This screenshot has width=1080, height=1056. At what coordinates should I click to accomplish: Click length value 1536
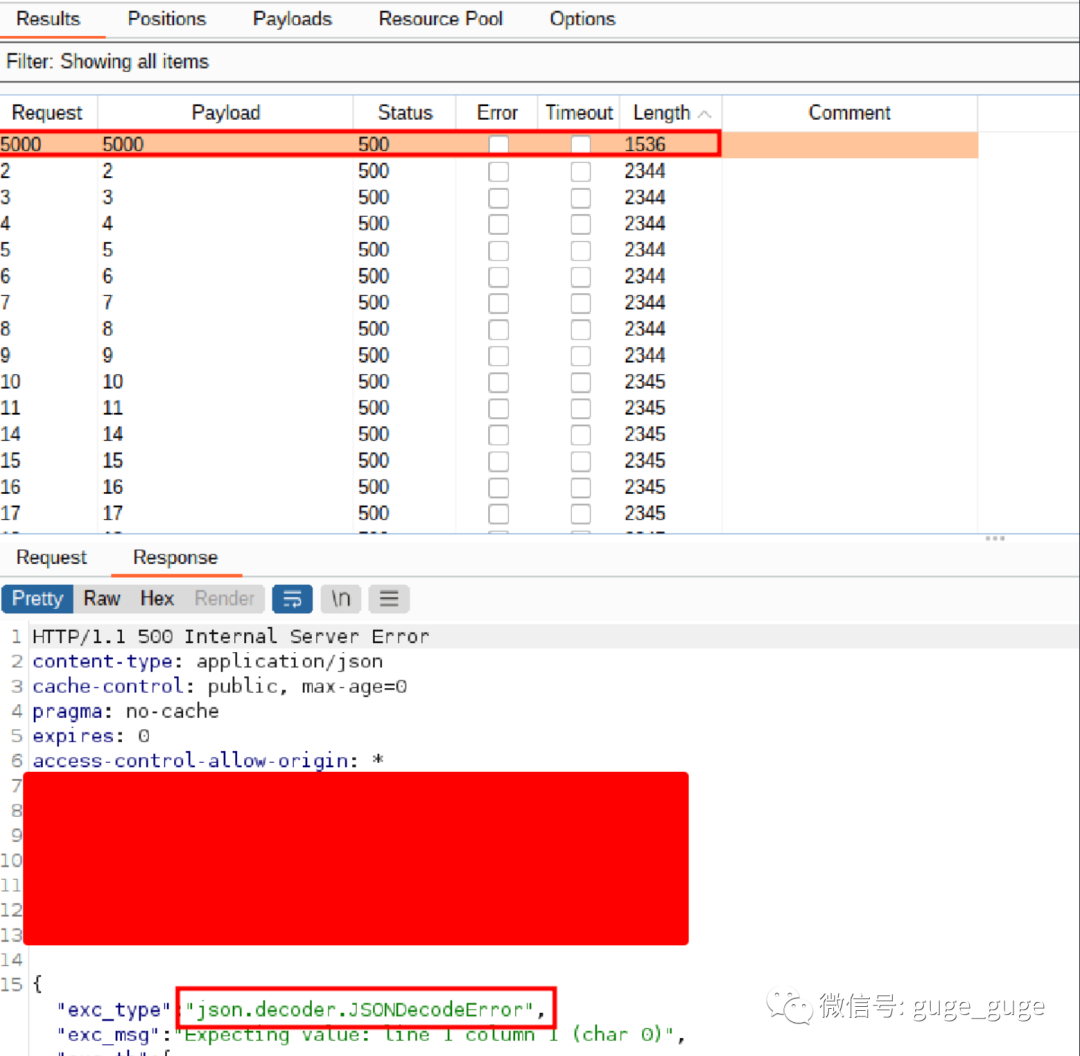(645, 145)
